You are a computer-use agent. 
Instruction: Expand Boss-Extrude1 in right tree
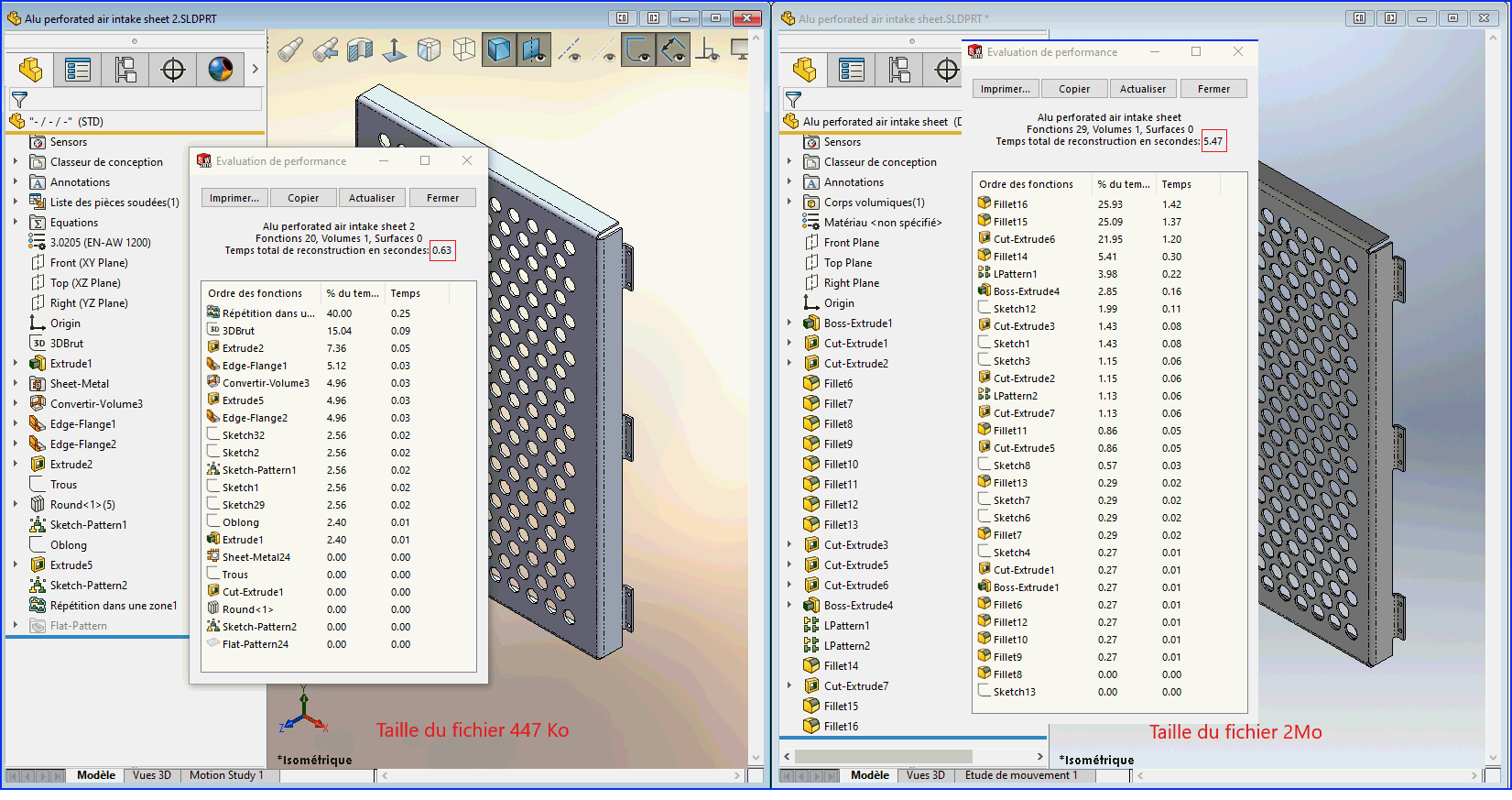coord(789,323)
